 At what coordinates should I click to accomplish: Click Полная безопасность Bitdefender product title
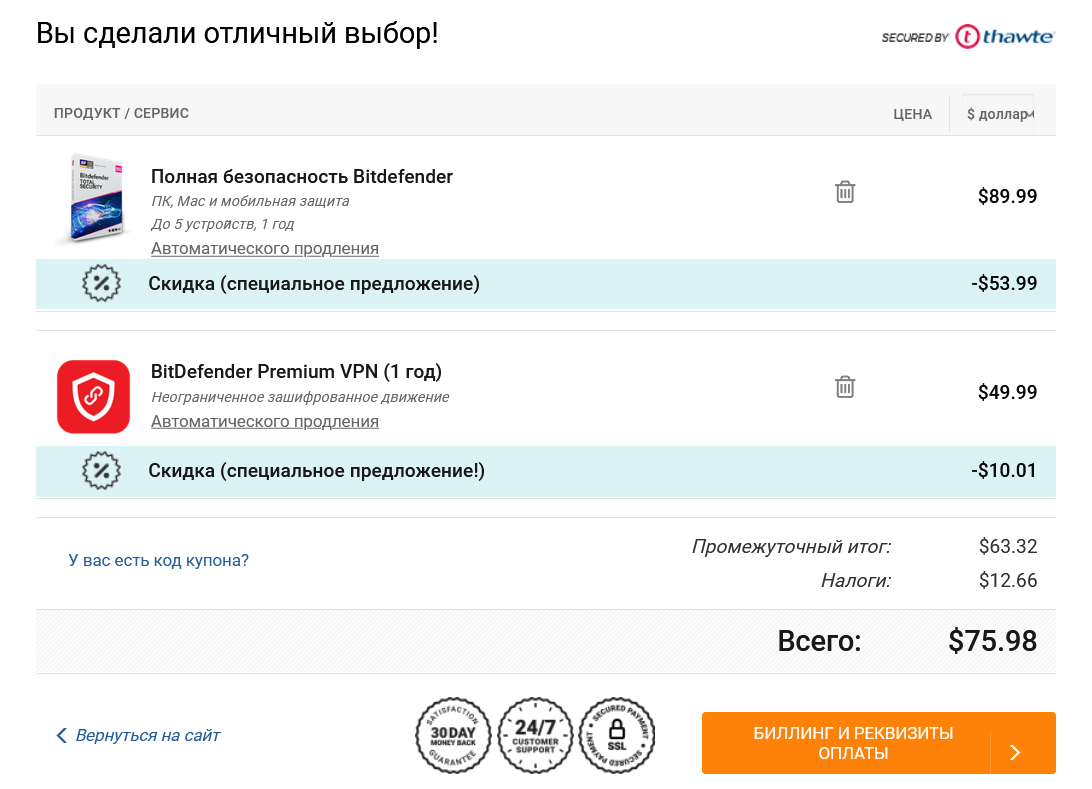point(302,177)
